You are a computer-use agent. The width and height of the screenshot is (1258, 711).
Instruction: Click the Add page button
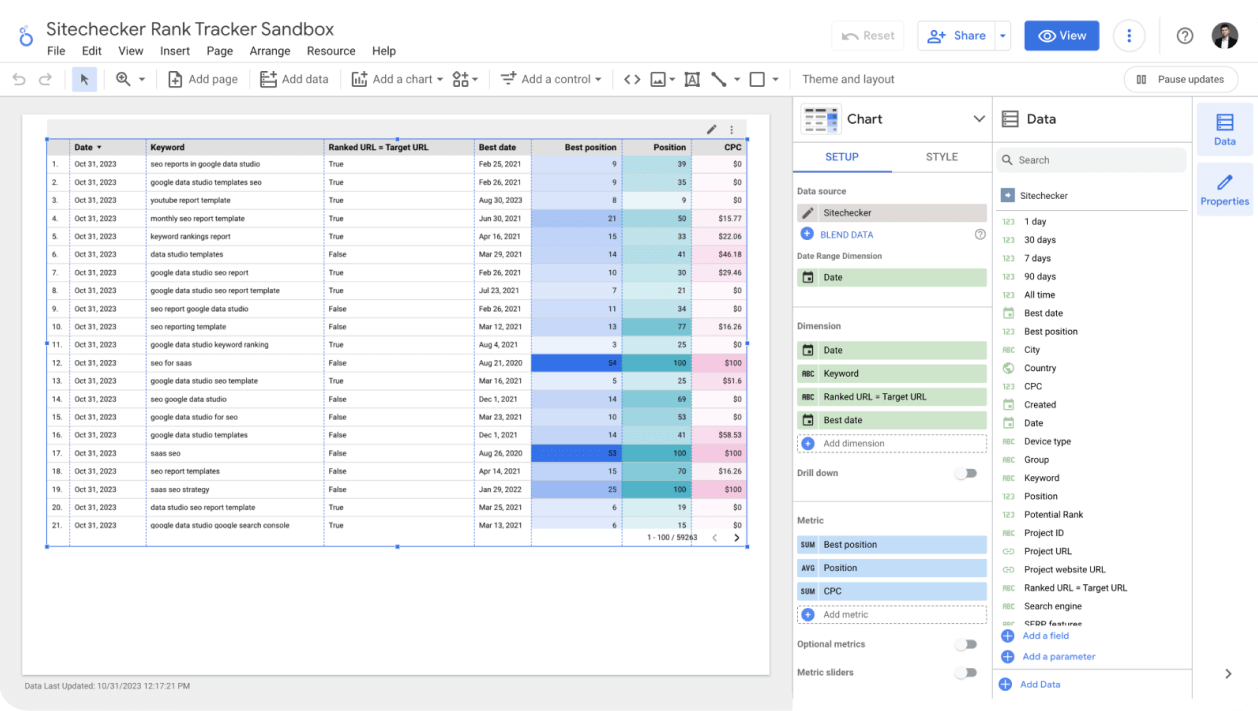click(x=203, y=79)
